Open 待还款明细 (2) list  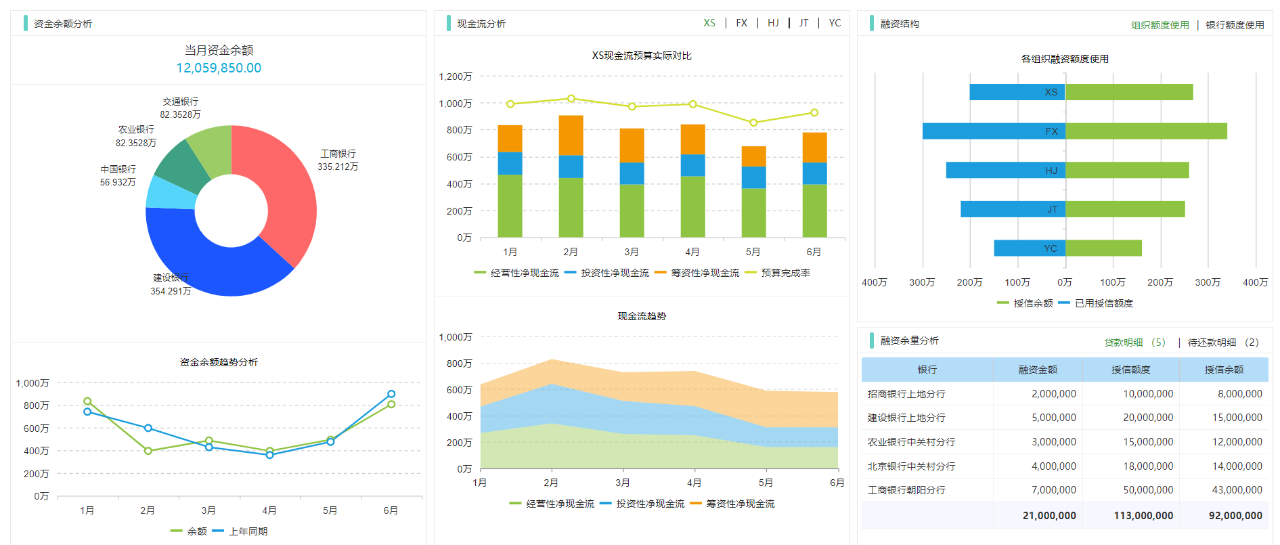coord(1223,343)
